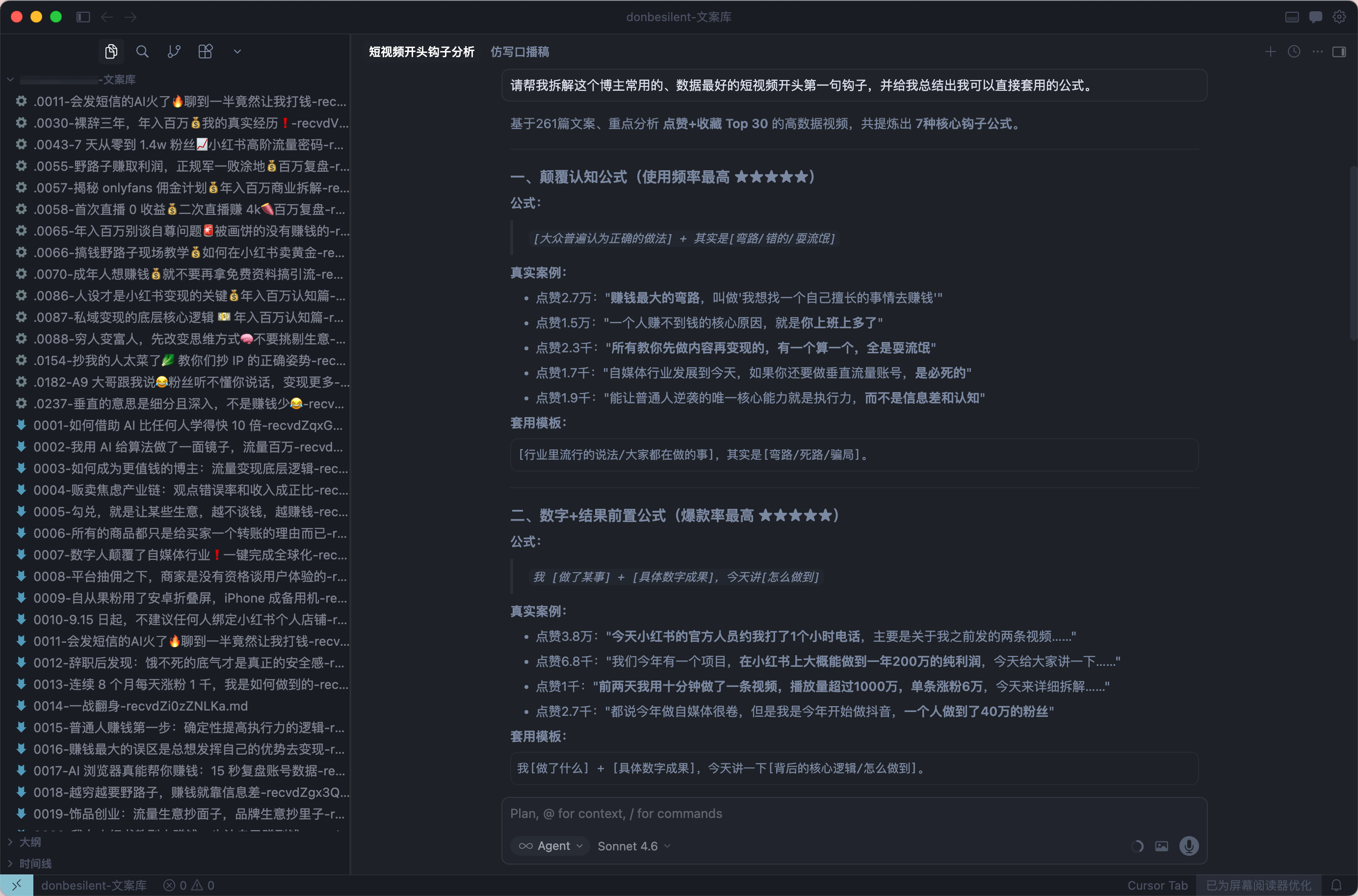Screen dimensions: 1358x896
Task: Click donbesilent-文案库 in the status bar
Action: click(94, 885)
